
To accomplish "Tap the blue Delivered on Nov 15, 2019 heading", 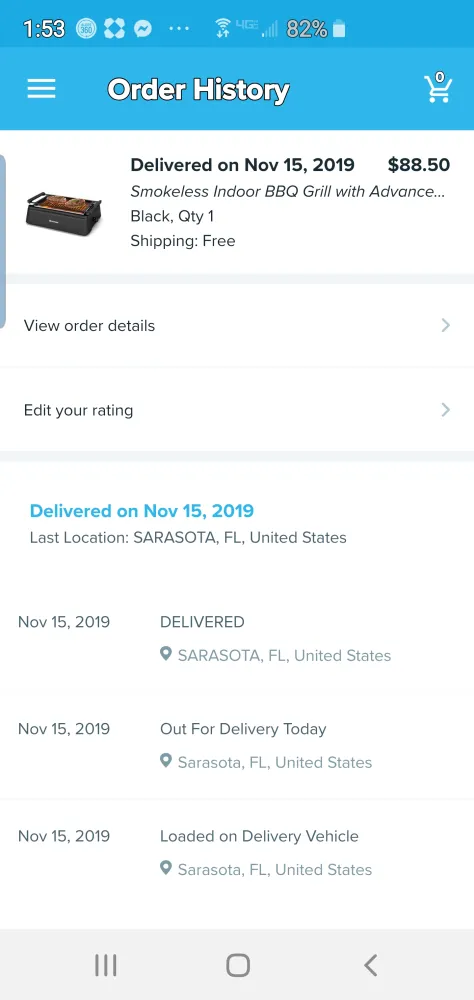I will 142,511.
